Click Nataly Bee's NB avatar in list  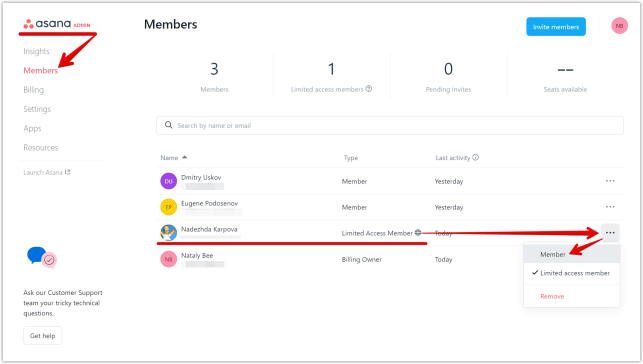[169, 259]
